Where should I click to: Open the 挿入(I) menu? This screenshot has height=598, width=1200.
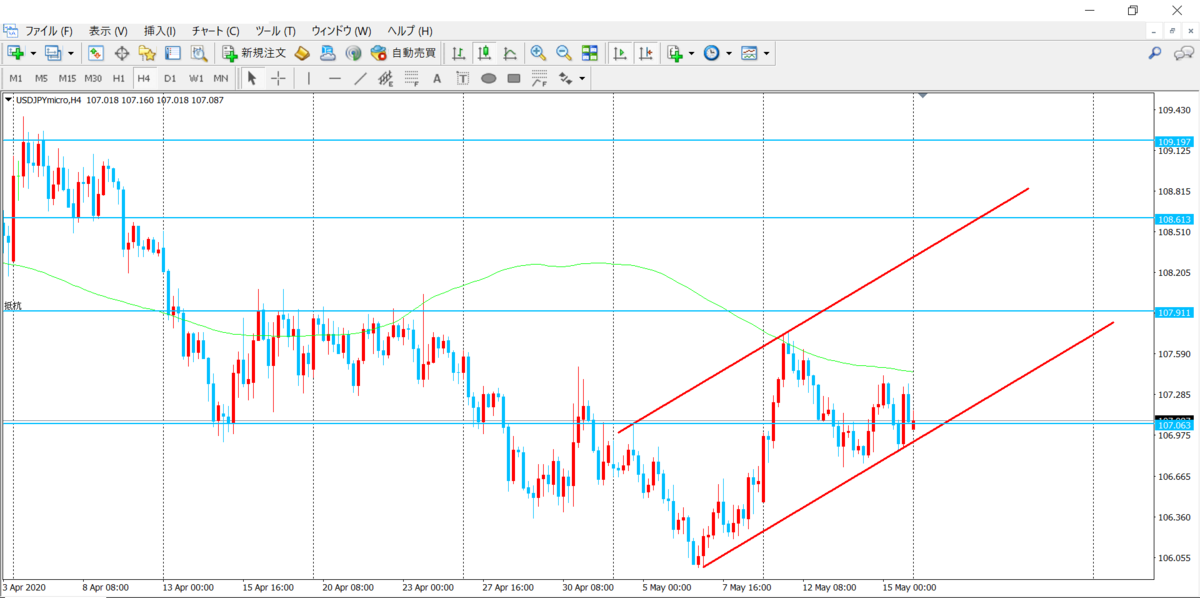(160, 31)
